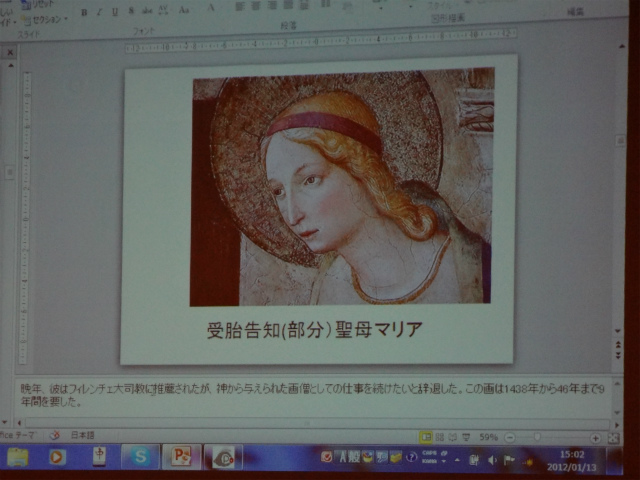Click the slide scrollbar down arrow
The width and height of the screenshot is (640, 480).
coord(618,331)
